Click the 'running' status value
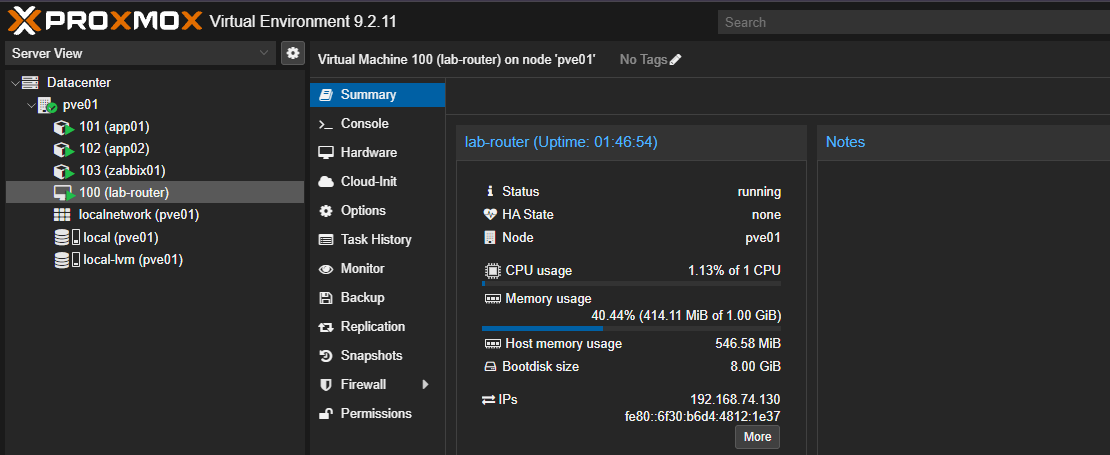The width and height of the screenshot is (1110, 455). [x=759, y=192]
